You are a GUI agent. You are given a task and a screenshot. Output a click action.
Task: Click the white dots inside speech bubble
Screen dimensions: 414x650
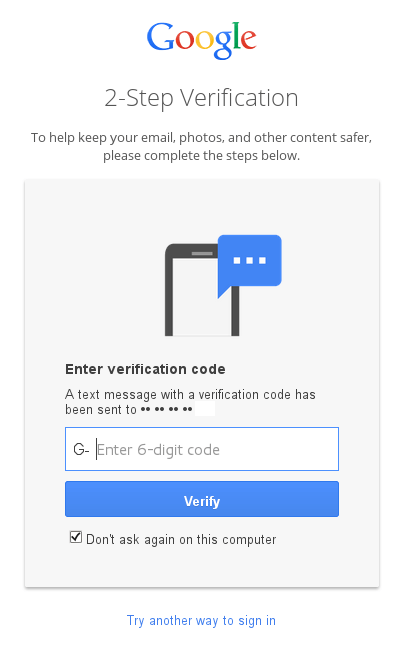tap(249, 260)
